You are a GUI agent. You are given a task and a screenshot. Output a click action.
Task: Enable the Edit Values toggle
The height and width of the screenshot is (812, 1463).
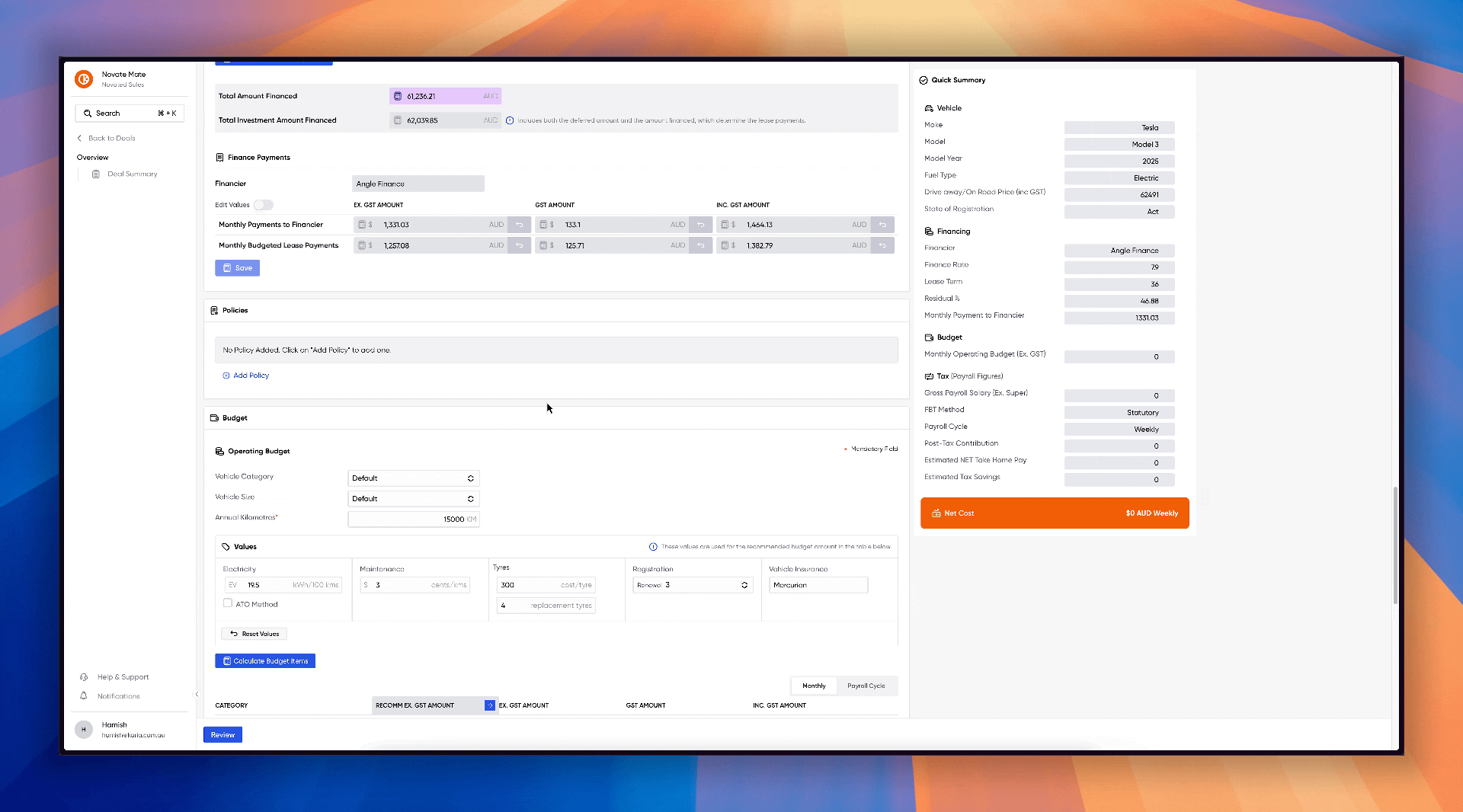[x=263, y=205]
